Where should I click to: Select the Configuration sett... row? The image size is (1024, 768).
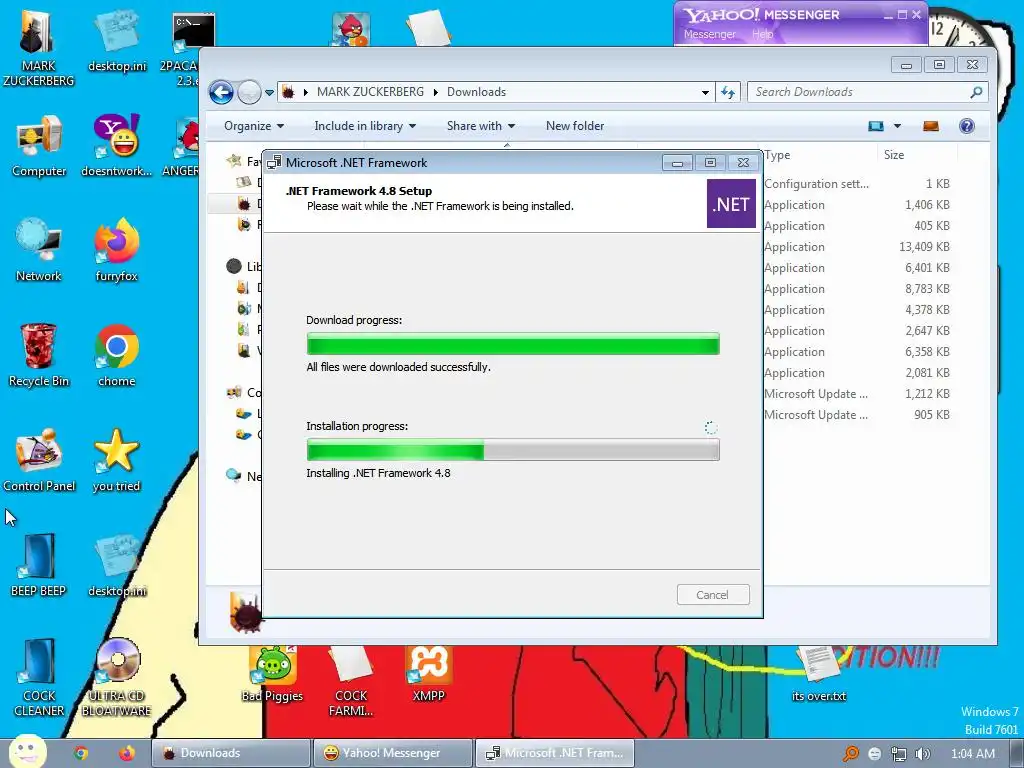[x=856, y=184]
